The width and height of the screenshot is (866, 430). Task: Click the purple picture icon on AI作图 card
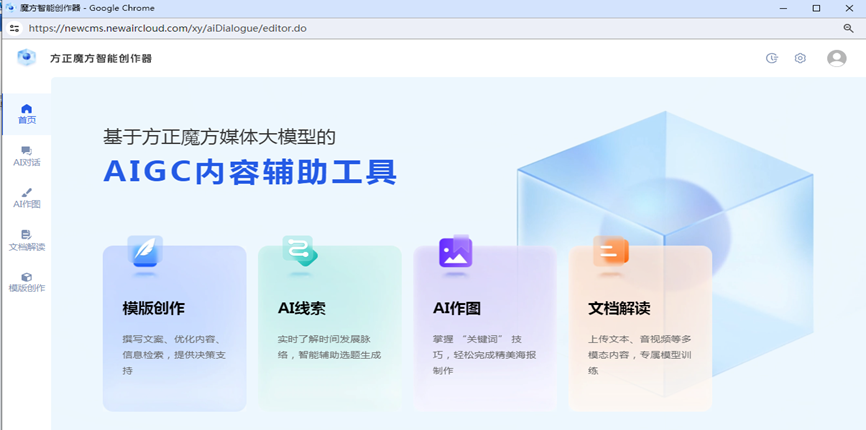click(456, 251)
